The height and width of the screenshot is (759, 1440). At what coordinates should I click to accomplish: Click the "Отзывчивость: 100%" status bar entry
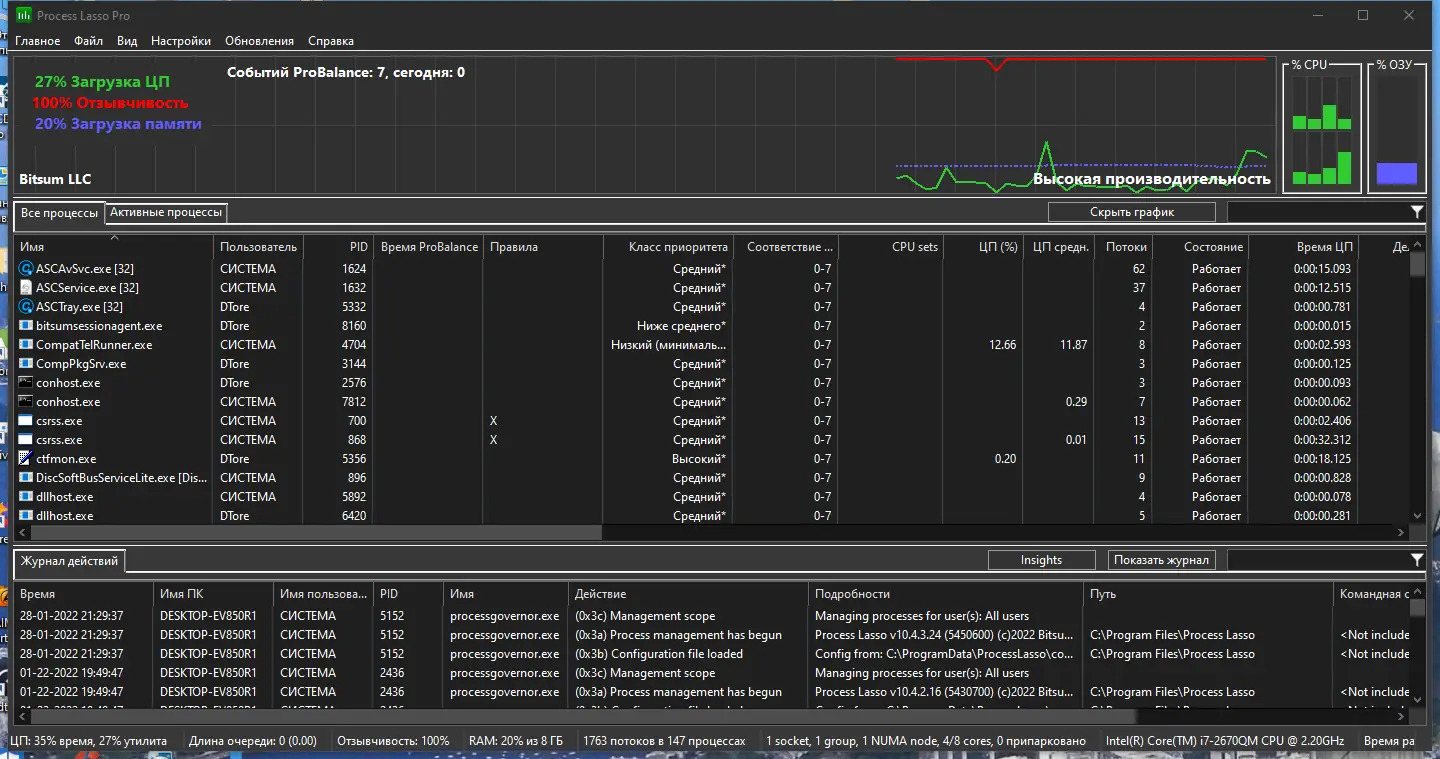393,741
